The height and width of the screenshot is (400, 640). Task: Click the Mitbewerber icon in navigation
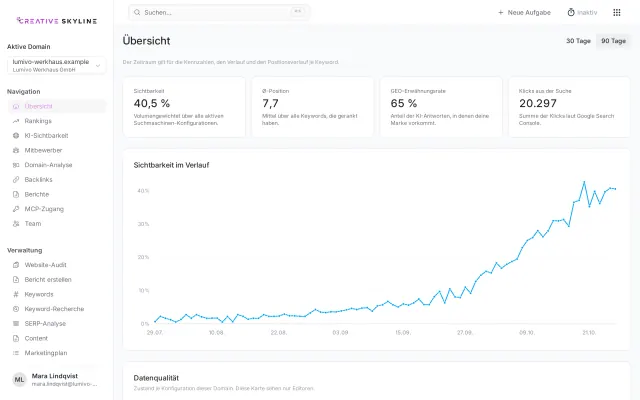point(16,151)
